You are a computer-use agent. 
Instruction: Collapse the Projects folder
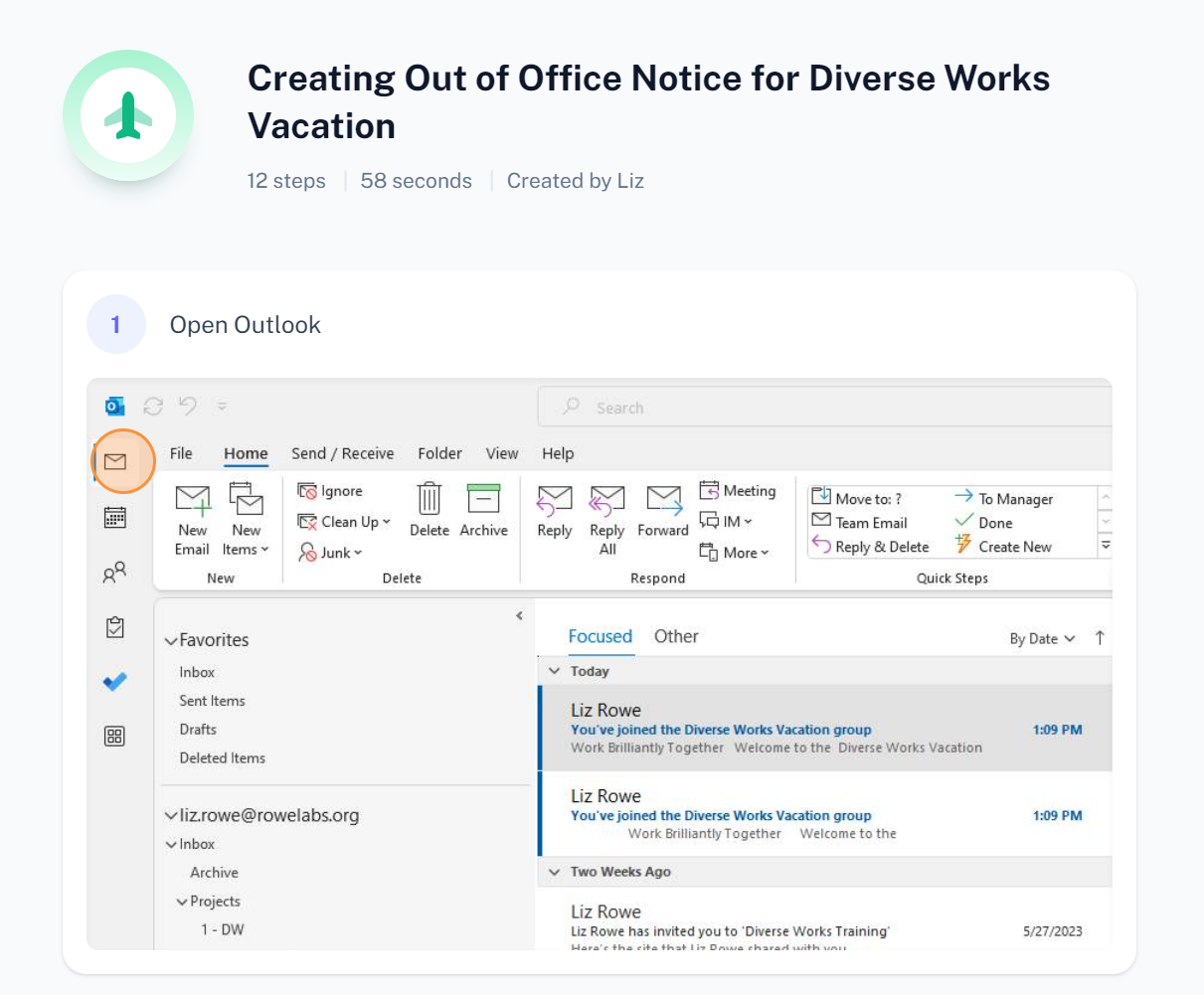(x=182, y=902)
